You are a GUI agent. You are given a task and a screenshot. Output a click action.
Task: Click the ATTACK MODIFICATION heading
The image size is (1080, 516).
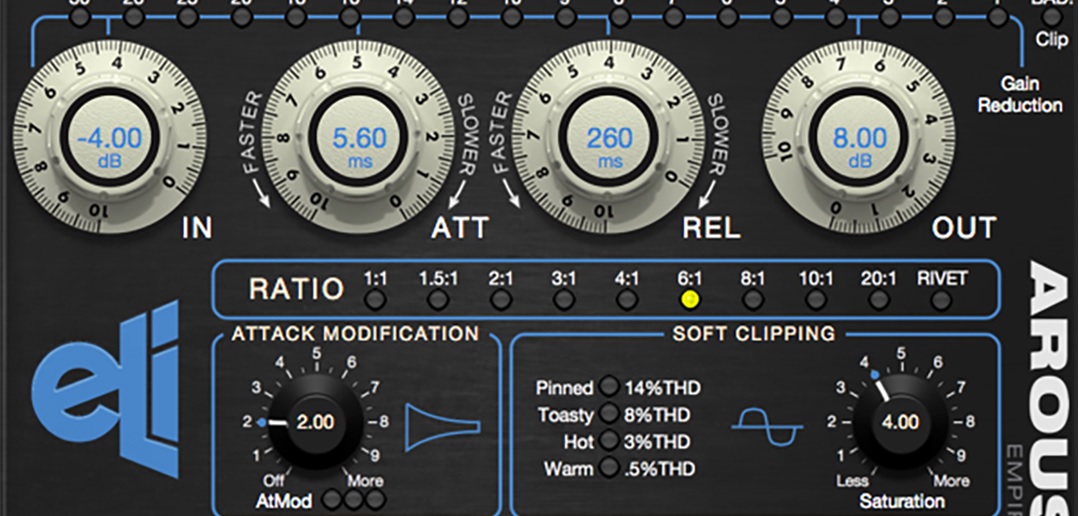355,334
